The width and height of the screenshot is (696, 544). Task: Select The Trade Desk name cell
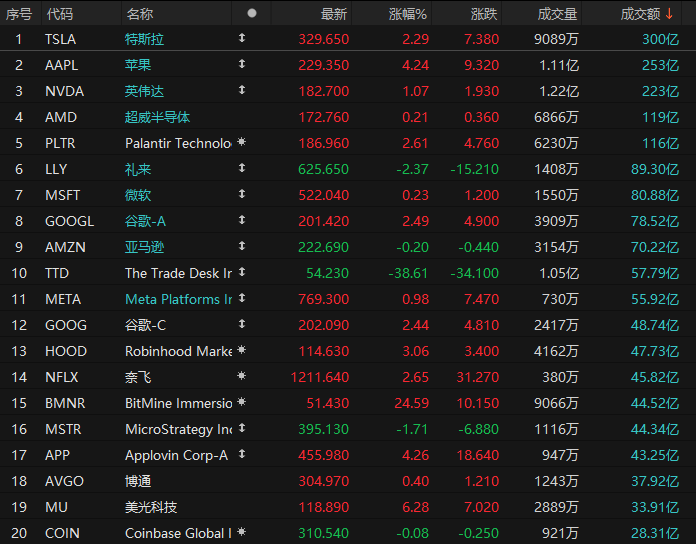click(178, 273)
